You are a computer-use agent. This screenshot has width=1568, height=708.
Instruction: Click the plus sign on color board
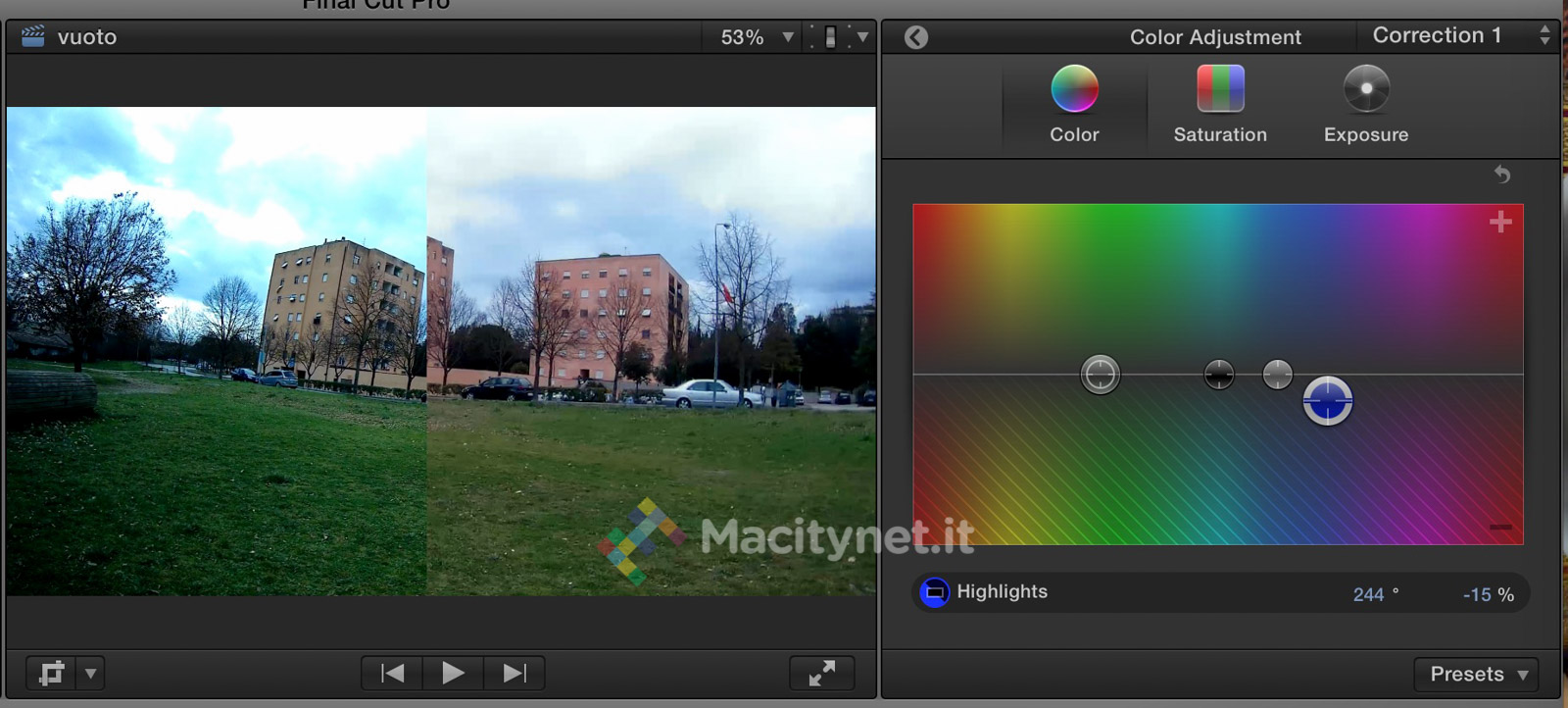coord(1500,223)
